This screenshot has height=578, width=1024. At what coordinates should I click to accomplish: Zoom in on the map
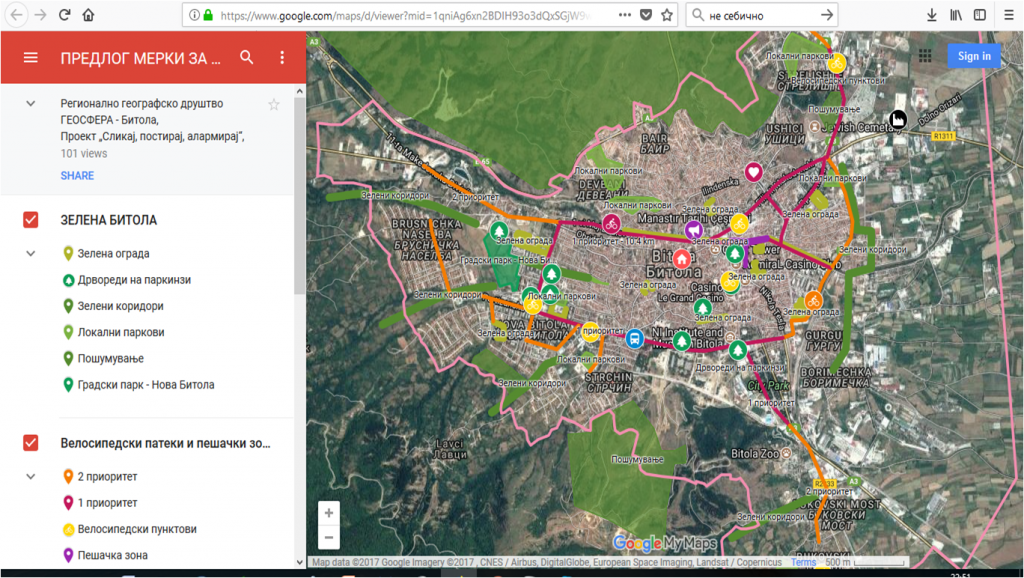click(329, 513)
